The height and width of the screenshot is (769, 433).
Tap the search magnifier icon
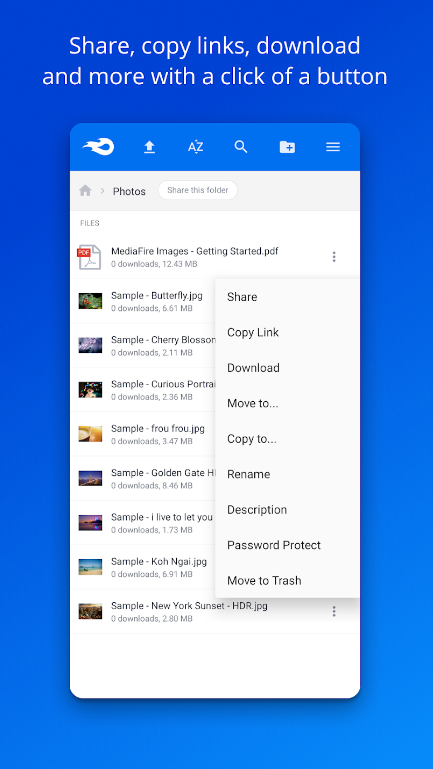click(241, 147)
